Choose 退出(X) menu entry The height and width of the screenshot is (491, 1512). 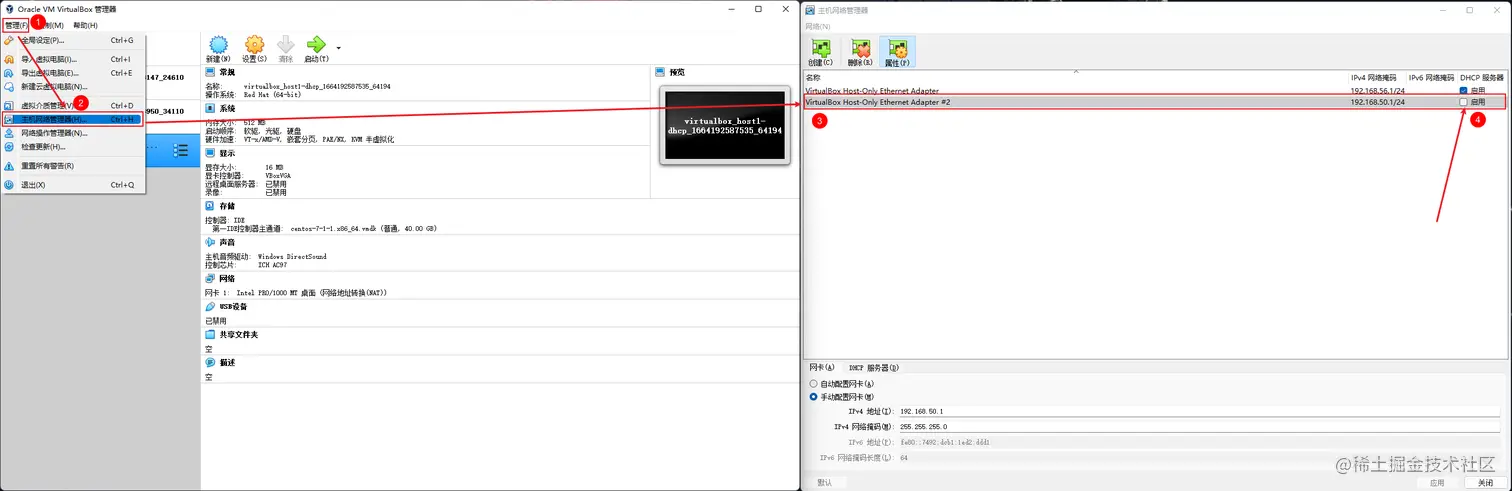coord(74,185)
